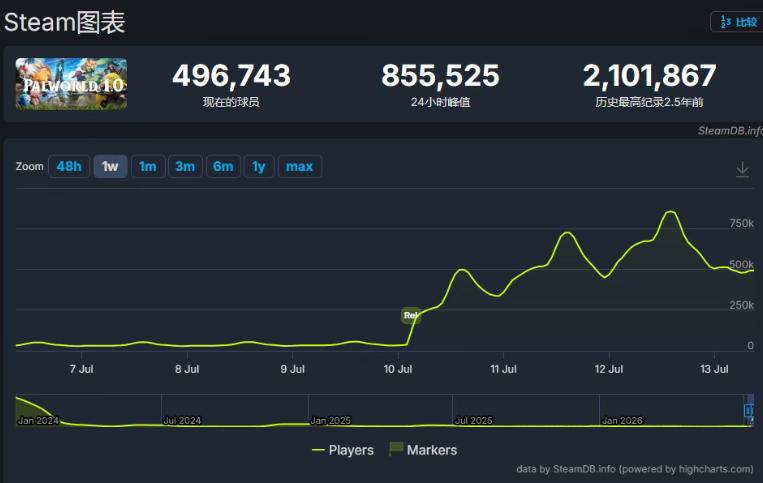Image resolution: width=763 pixels, height=483 pixels.
Task: Switch zoom to 1m
Action: tap(148, 166)
